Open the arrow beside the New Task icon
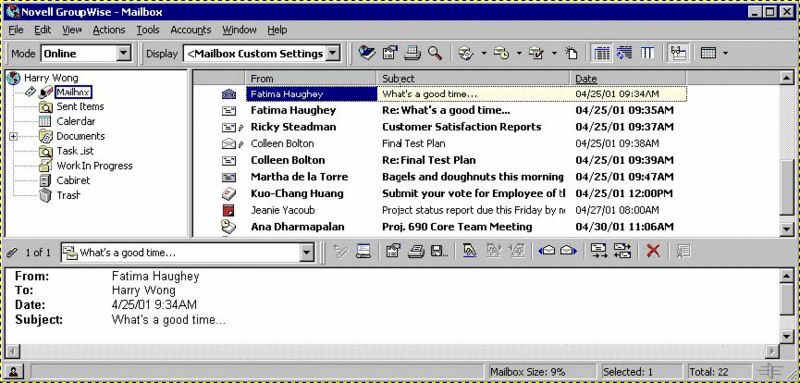Image resolution: width=800 pixels, height=383 pixels. coord(554,54)
